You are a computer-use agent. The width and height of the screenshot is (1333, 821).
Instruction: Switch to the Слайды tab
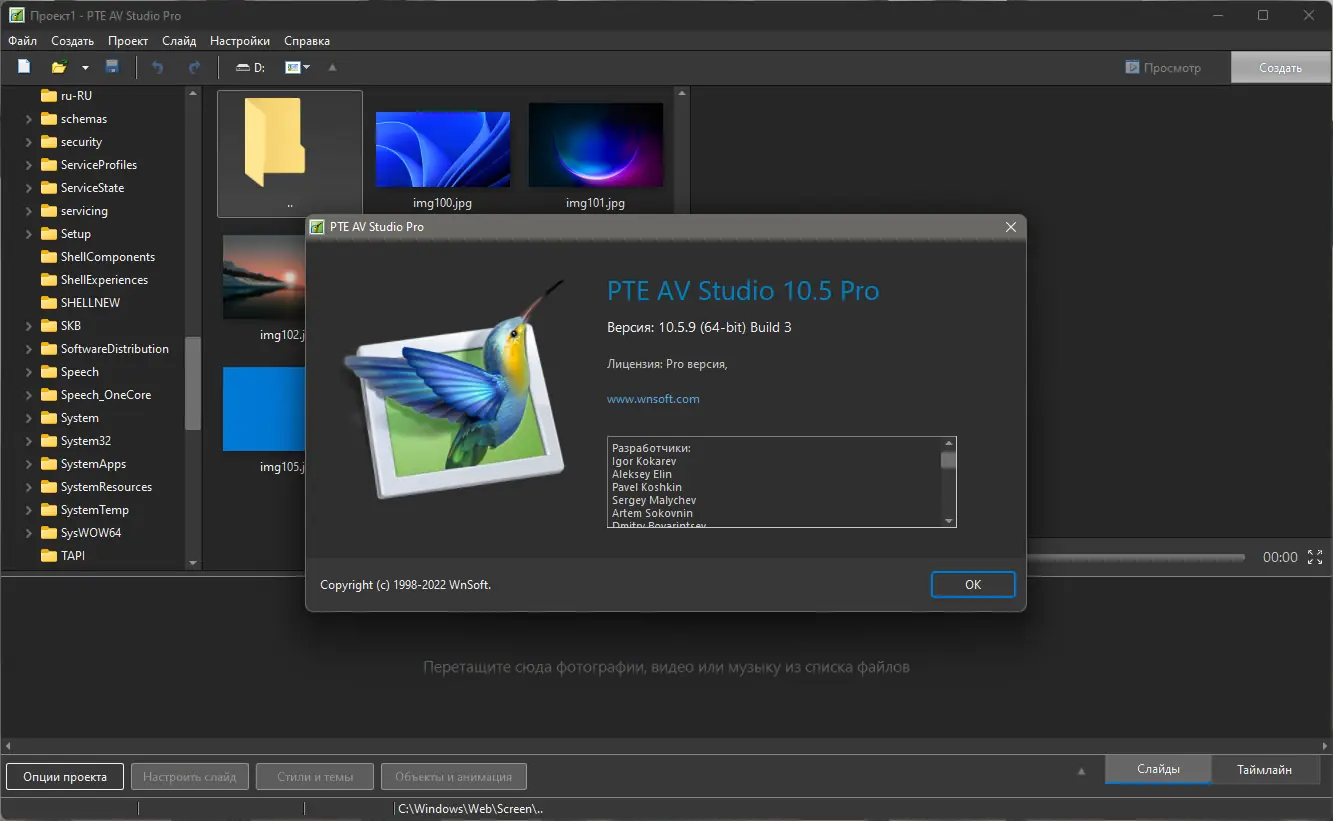point(1158,770)
